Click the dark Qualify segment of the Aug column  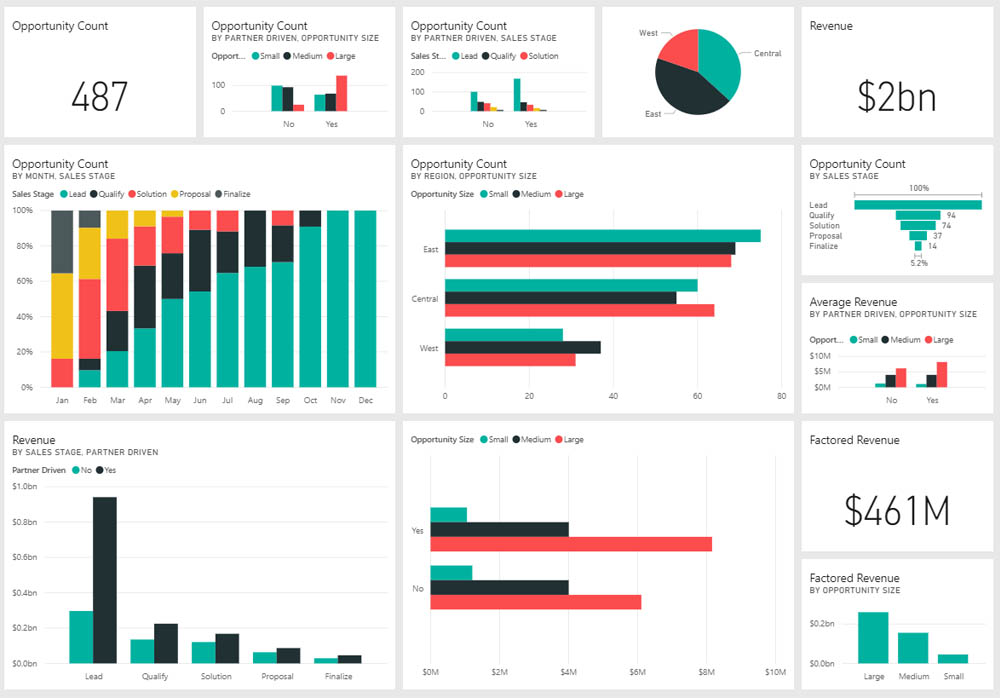[255, 239]
